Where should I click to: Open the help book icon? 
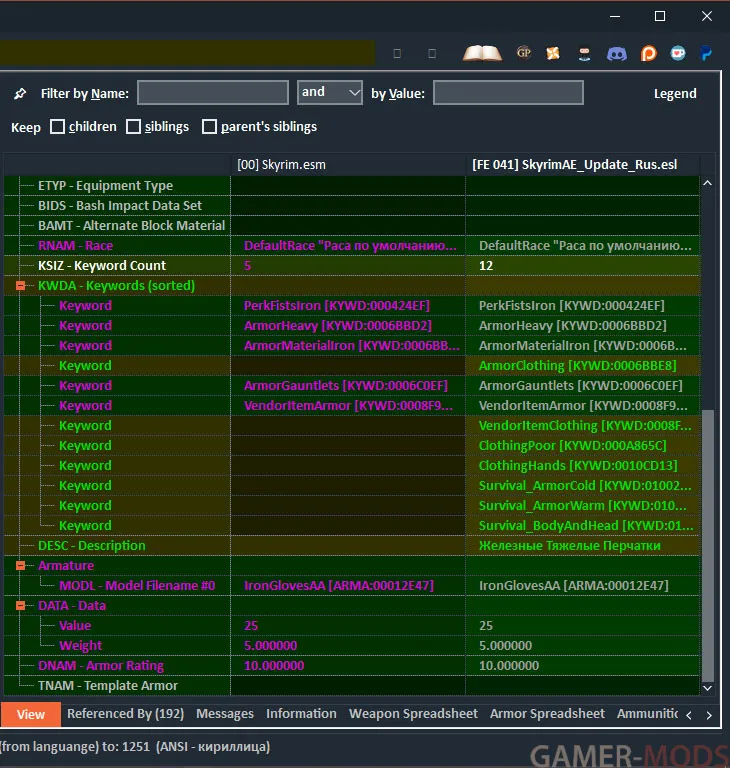482,53
